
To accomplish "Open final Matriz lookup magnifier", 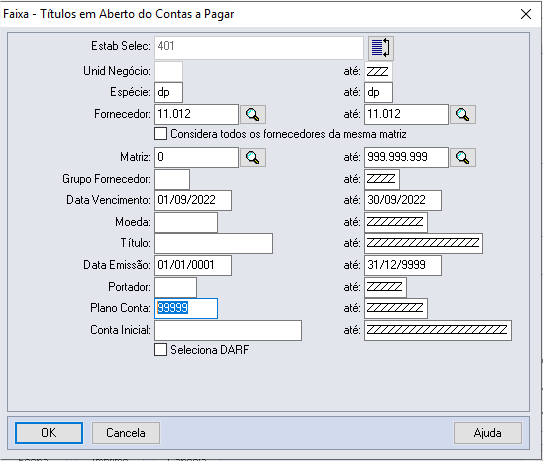I will tap(463, 158).
